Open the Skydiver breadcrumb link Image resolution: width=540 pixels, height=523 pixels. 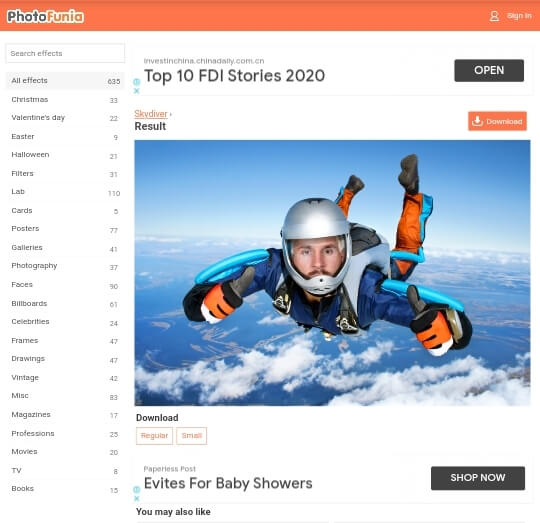(x=150, y=114)
